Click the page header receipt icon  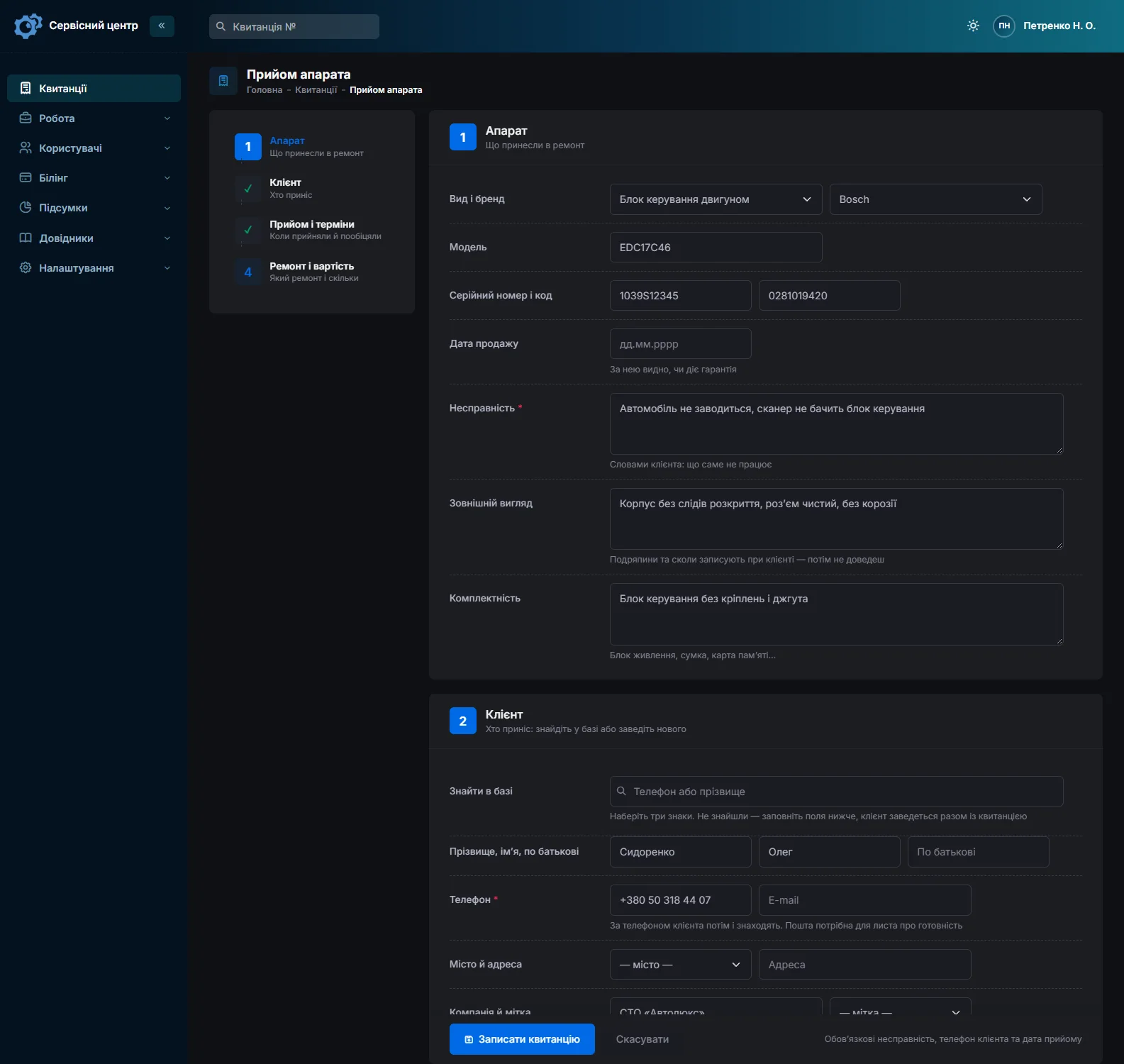coord(223,81)
